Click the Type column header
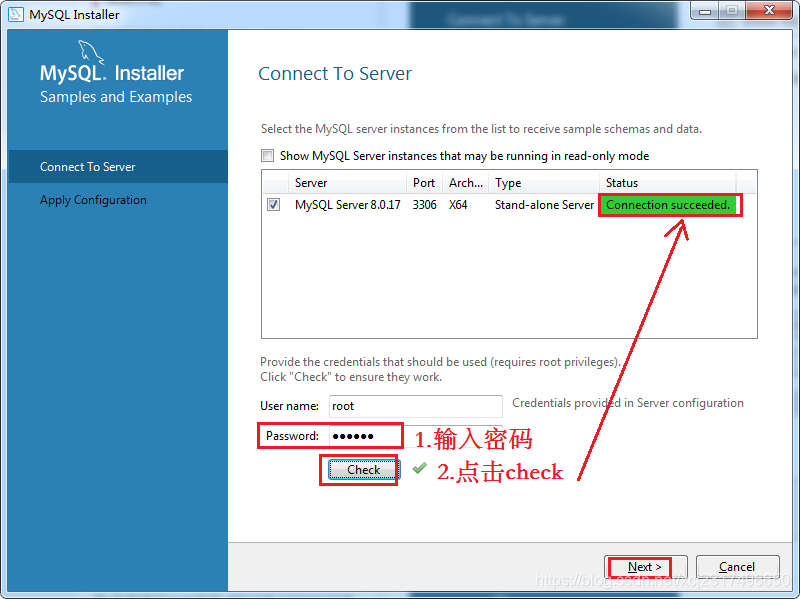The width and height of the screenshot is (800, 599). click(x=544, y=183)
